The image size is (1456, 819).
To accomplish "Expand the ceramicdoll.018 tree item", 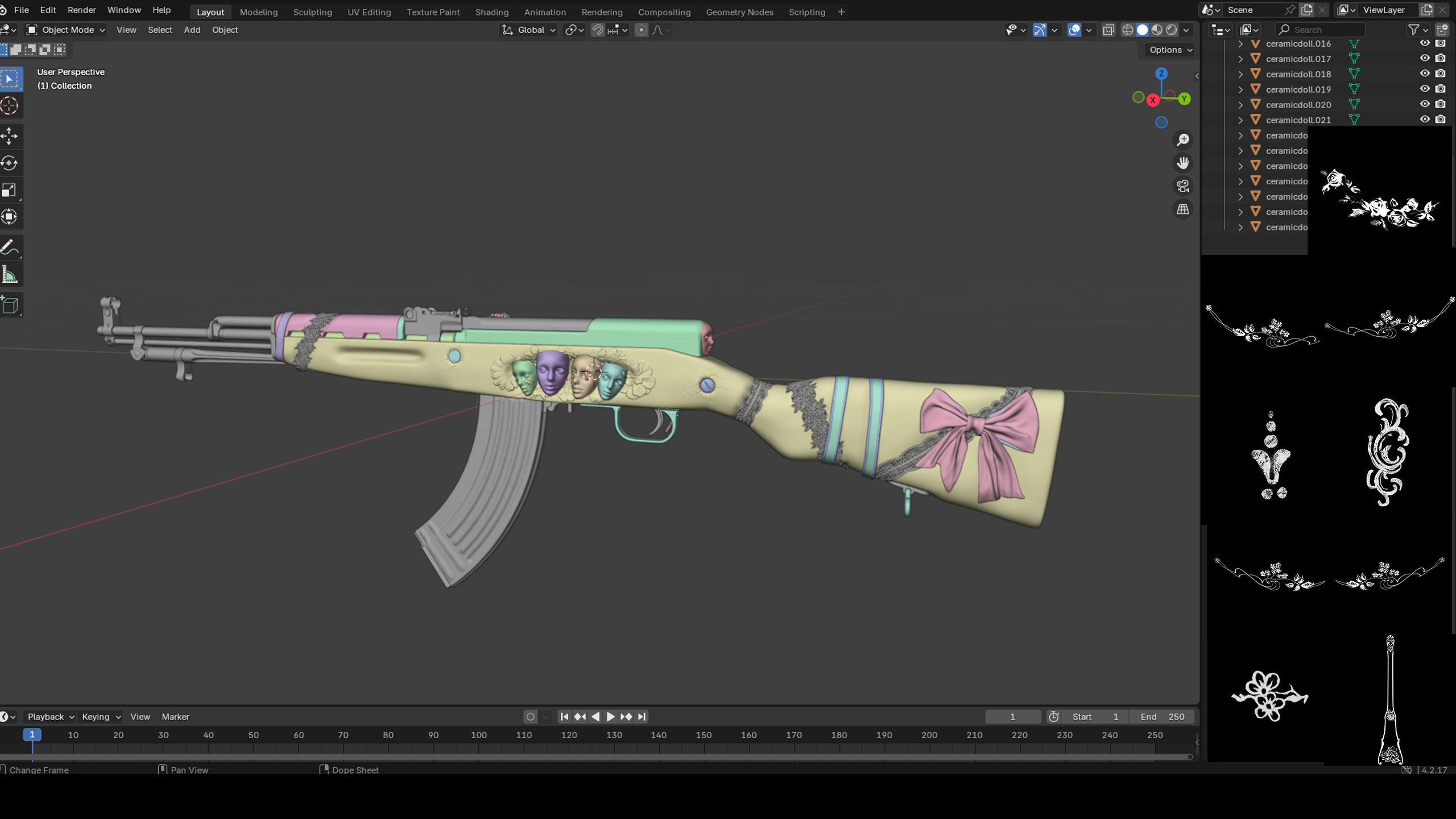I will pyautogui.click(x=1240, y=74).
